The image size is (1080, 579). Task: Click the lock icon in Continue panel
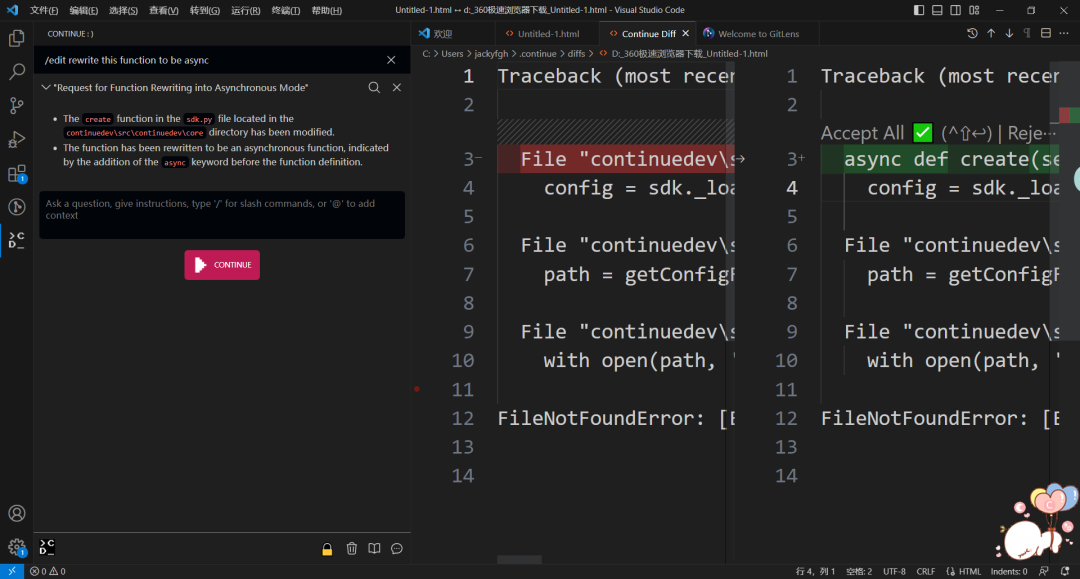click(x=327, y=549)
